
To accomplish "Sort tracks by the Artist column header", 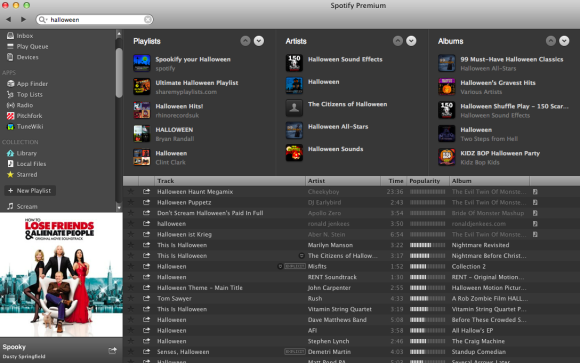I will [343, 181].
